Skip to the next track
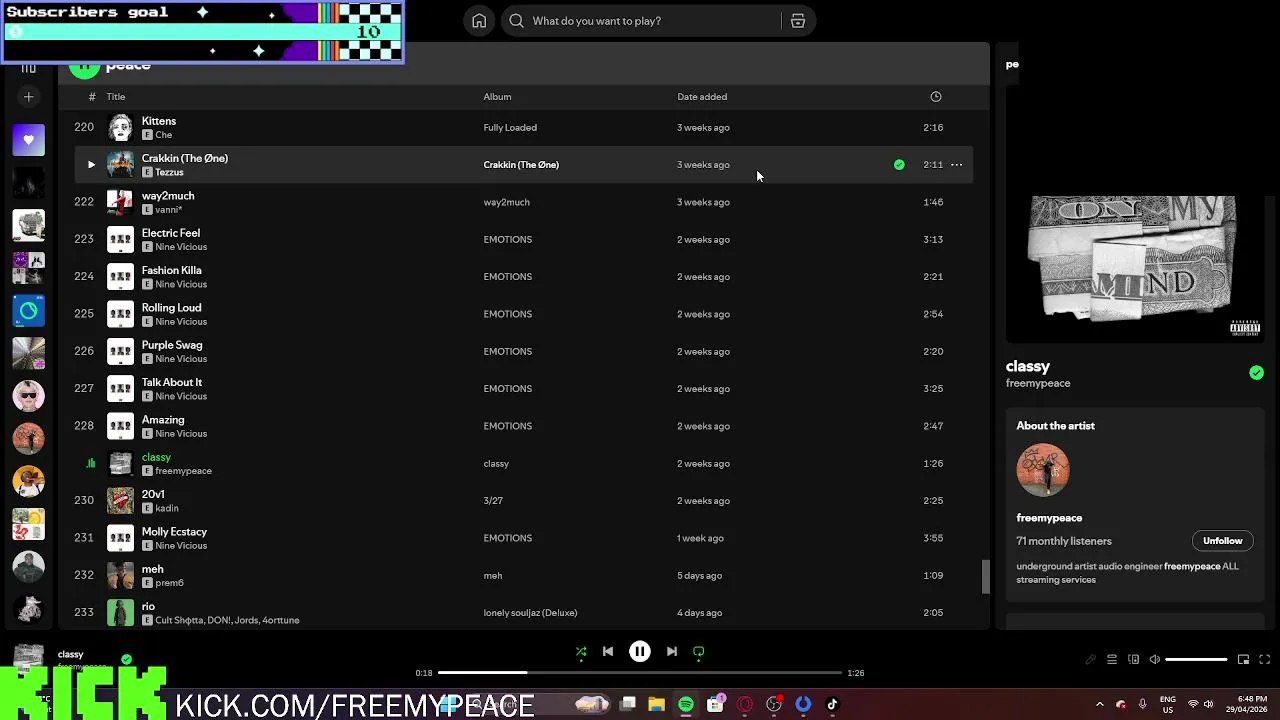The width and height of the screenshot is (1280, 720). (672, 652)
